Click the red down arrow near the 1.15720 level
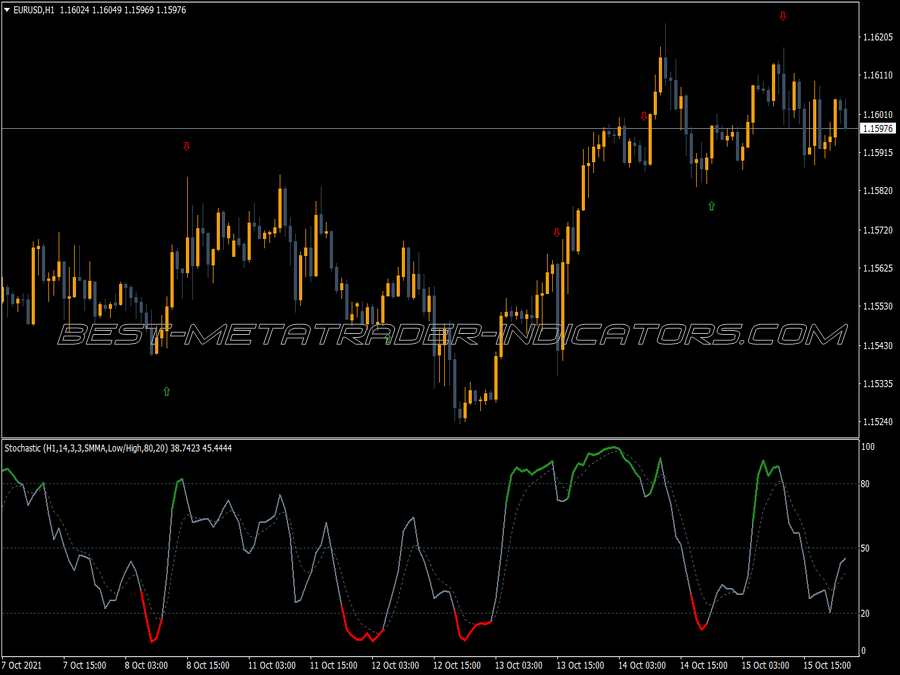The width and height of the screenshot is (900, 675). click(x=556, y=232)
